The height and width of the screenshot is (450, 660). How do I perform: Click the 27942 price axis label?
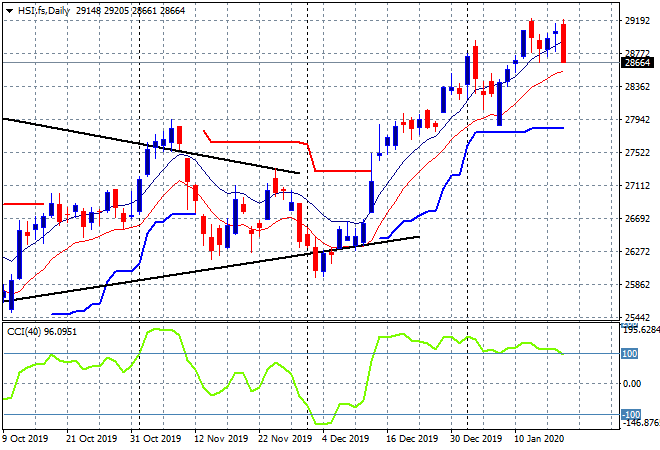pos(637,120)
